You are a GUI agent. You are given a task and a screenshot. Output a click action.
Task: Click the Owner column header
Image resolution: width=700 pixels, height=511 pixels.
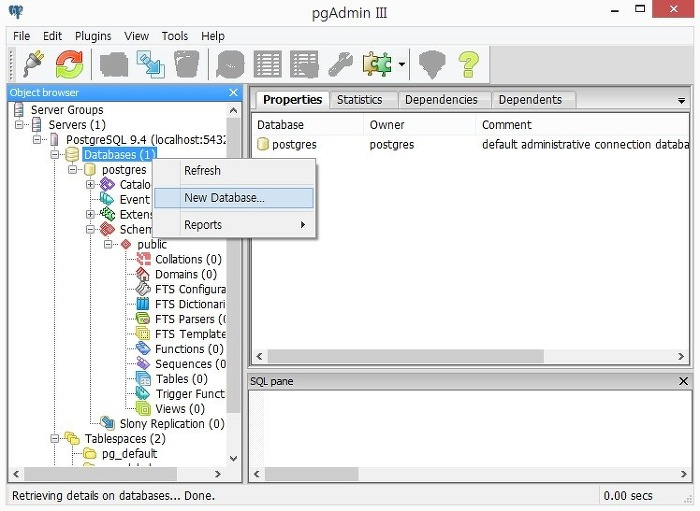pos(420,125)
